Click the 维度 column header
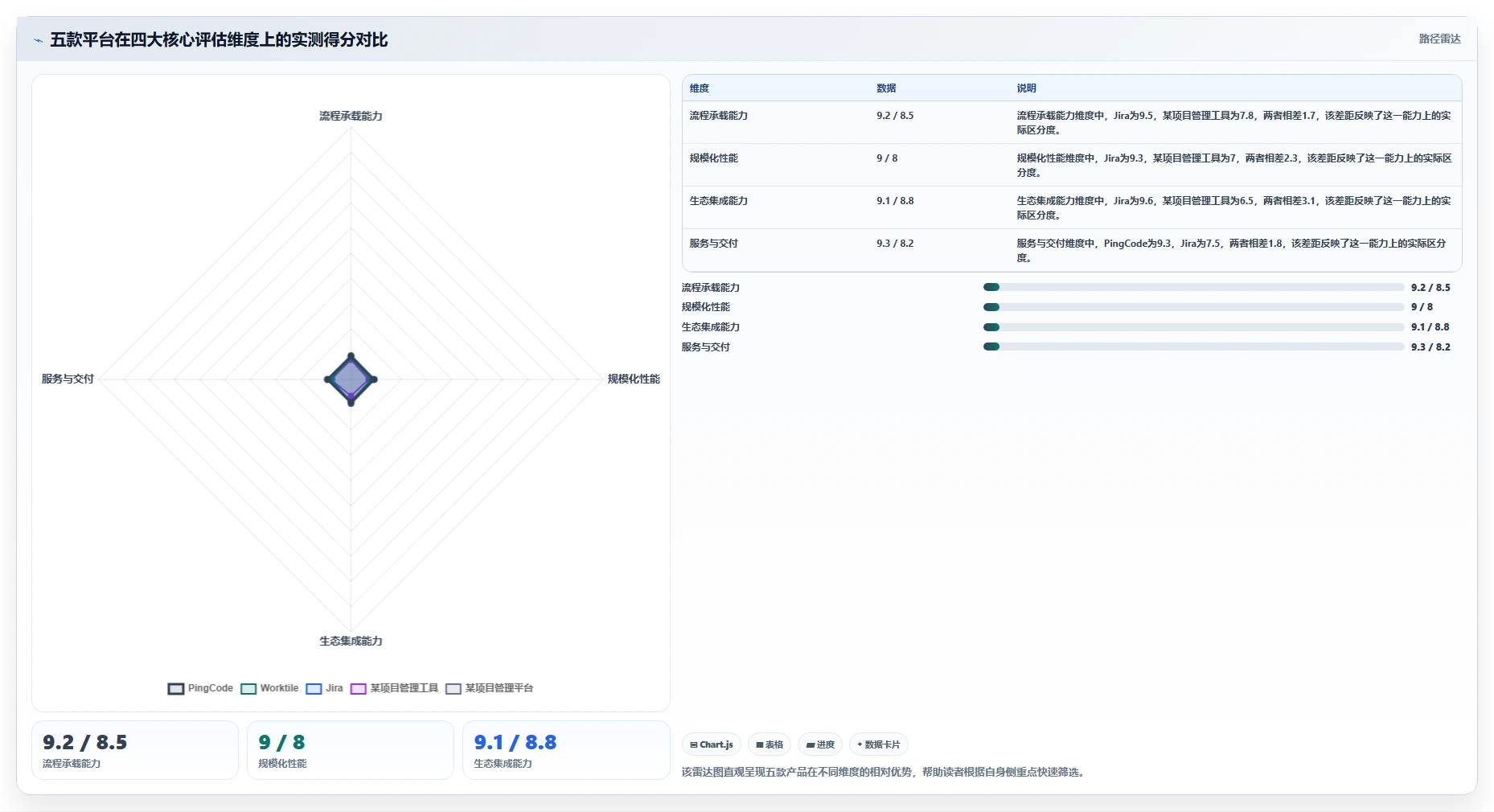 700,88
